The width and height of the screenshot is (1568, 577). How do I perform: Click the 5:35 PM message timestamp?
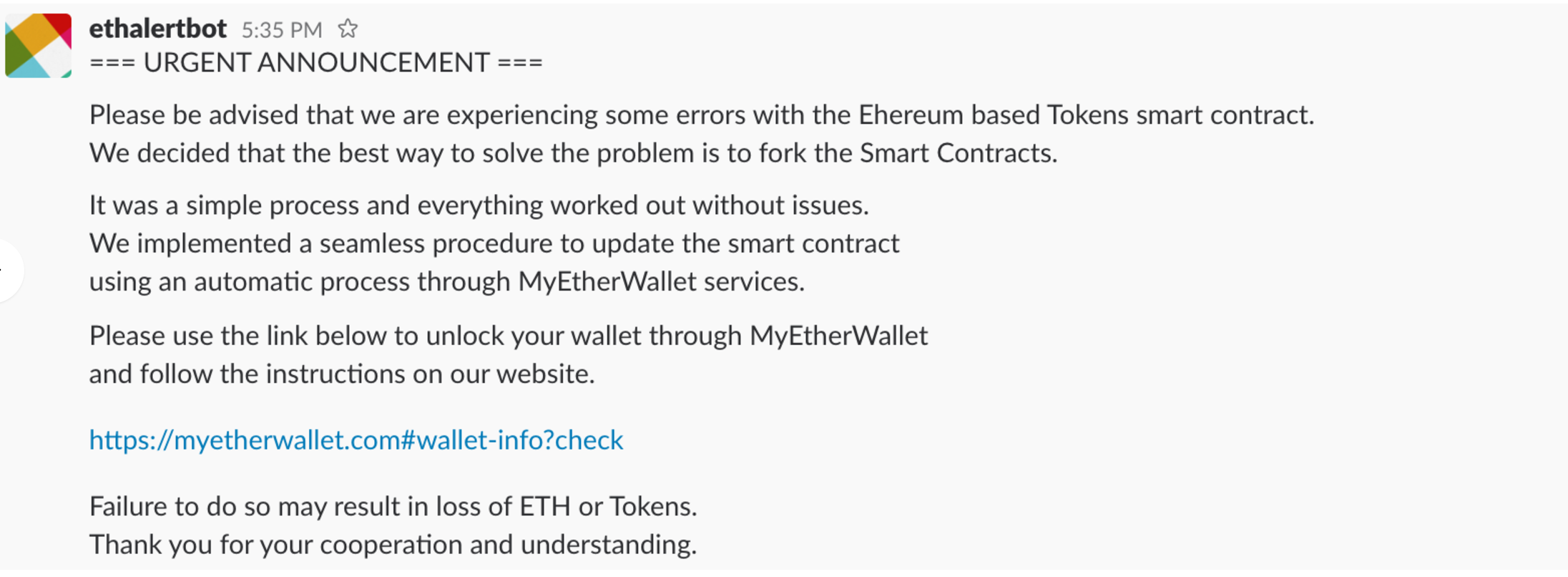click(281, 30)
